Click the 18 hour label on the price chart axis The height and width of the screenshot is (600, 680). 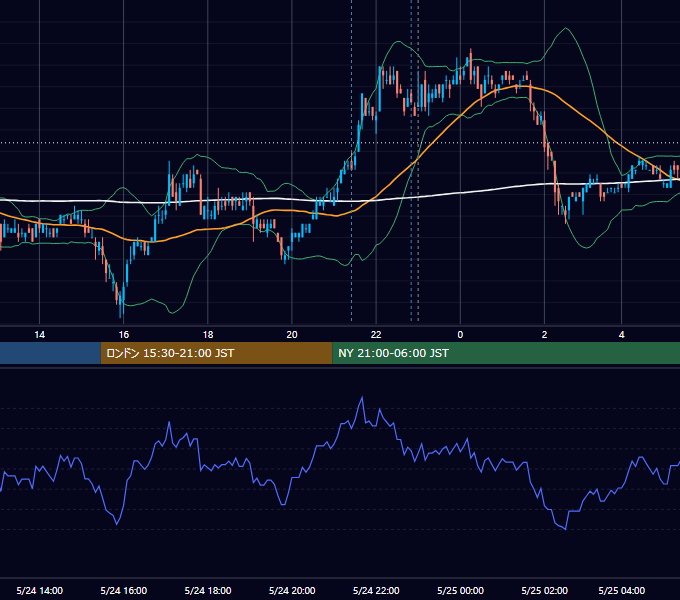pos(208,335)
